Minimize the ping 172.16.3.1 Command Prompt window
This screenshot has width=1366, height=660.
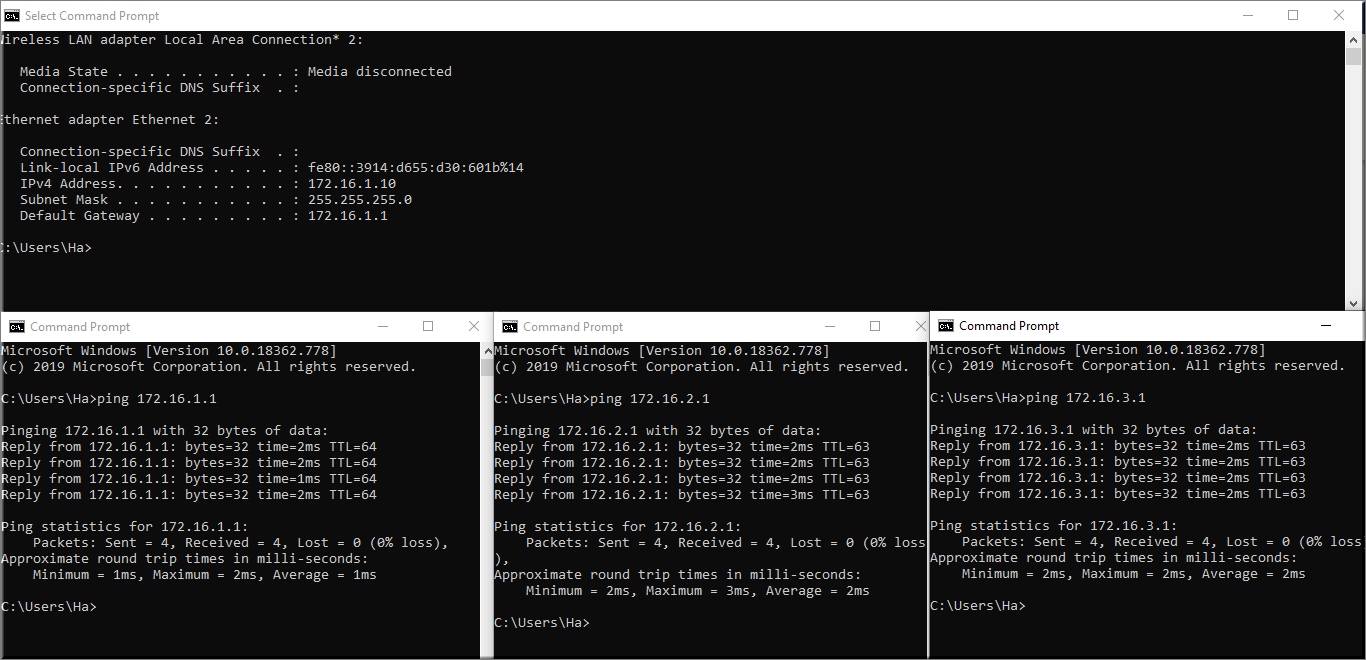[1326, 326]
